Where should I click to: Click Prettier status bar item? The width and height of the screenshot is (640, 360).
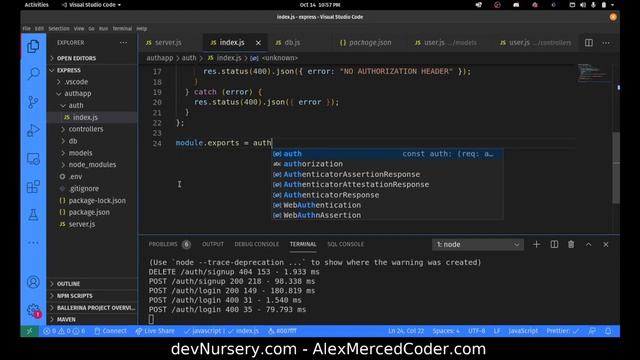click(562, 331)
